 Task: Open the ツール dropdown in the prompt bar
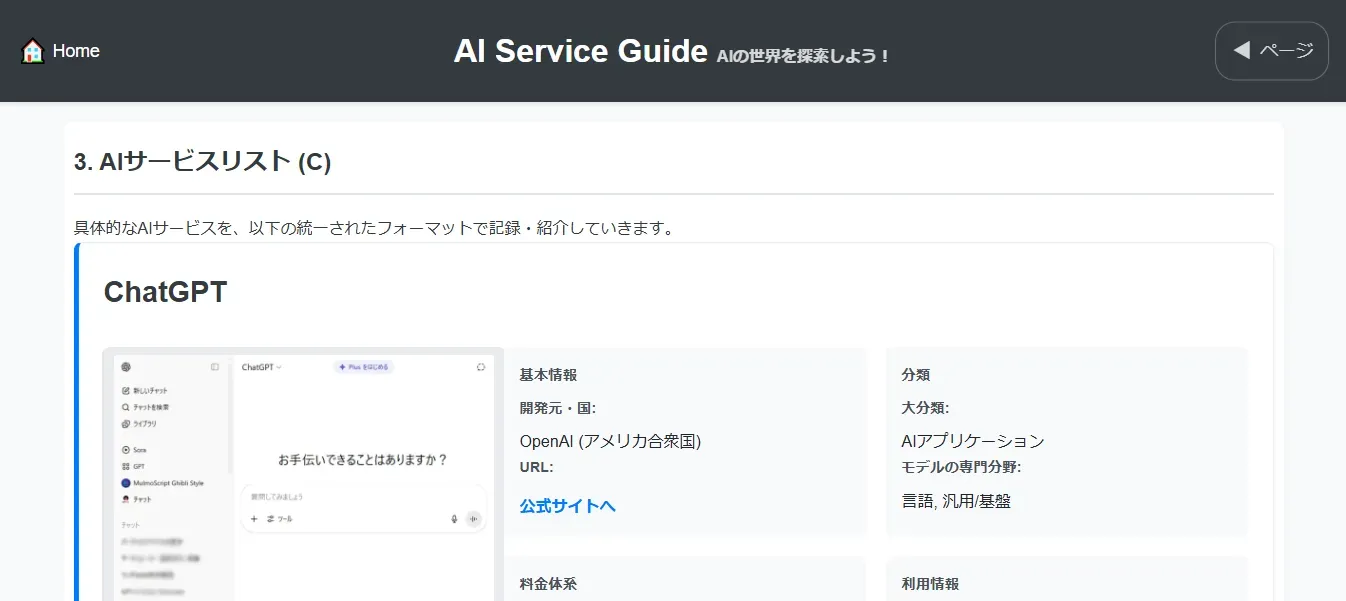click(x=280, y=519)
